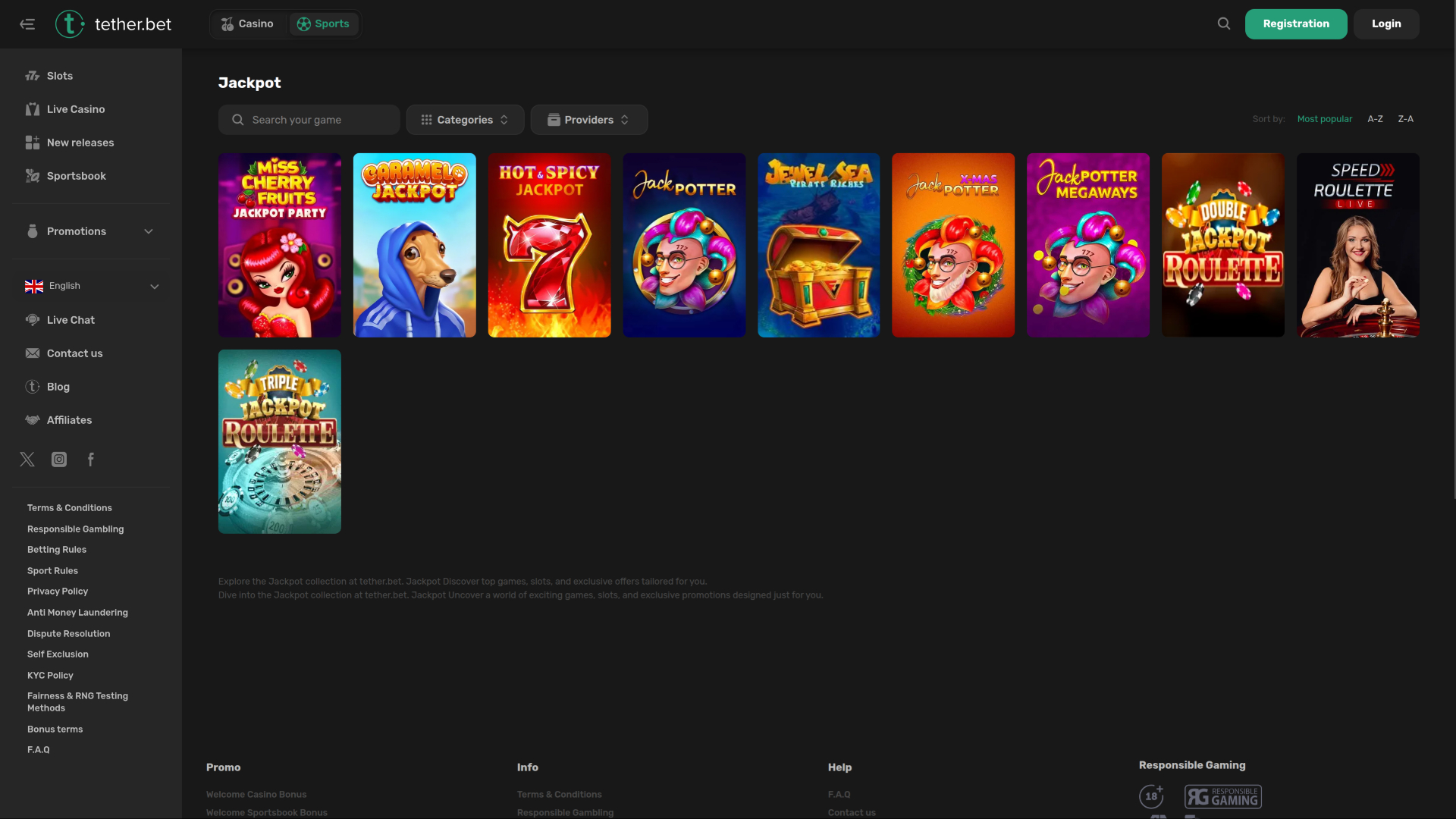This screenshot has height=819, width=1456.
Task: Collapse the left sidebar using the arrow icon
Action: point(27,24)
